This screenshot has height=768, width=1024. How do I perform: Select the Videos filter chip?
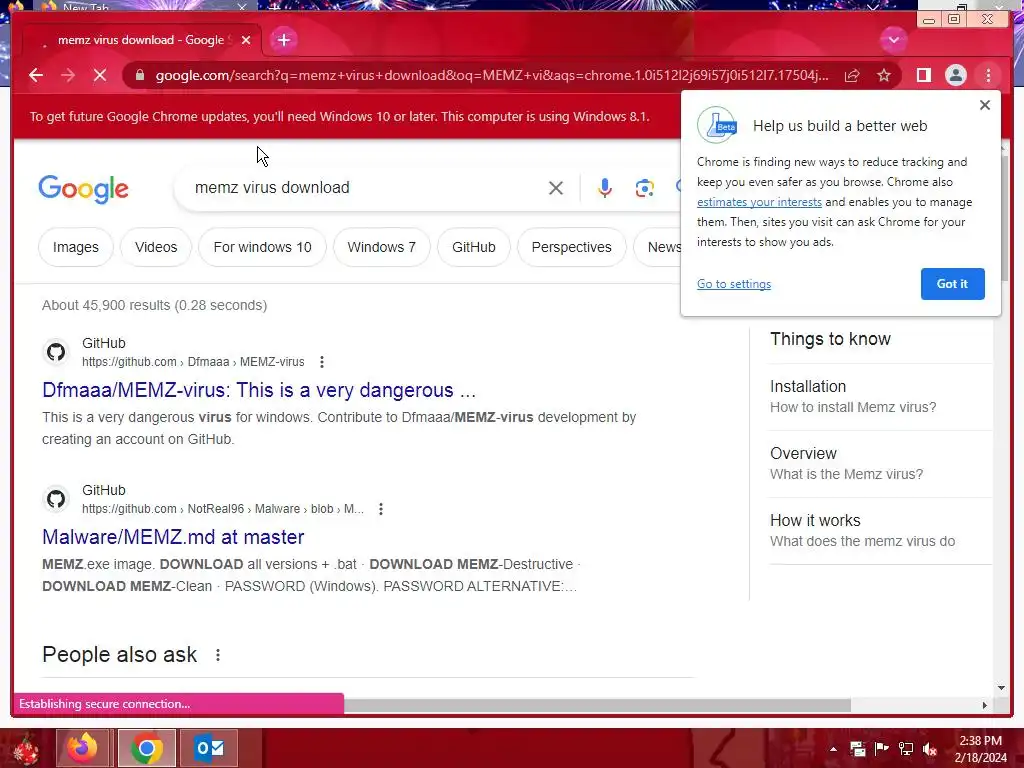pos(156,248)
